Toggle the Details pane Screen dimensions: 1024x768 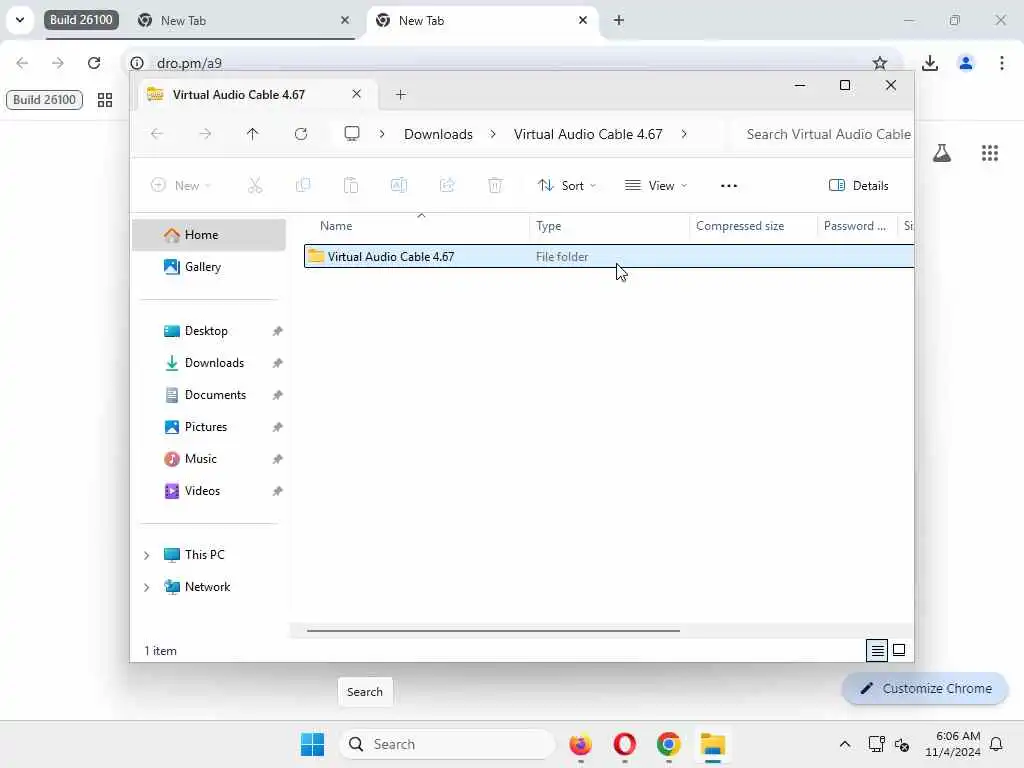(859, 185)
